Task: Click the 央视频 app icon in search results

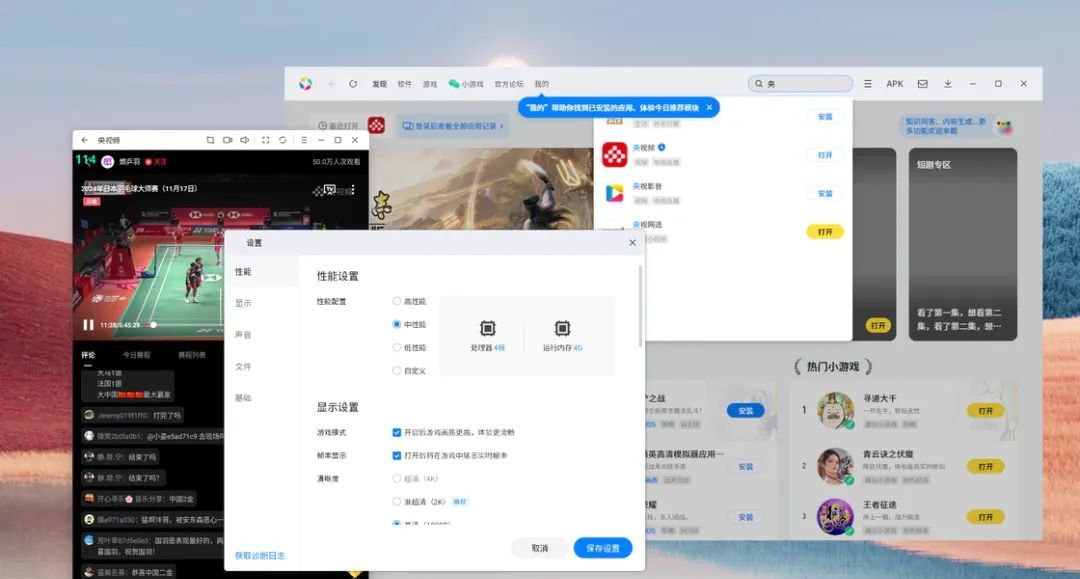Action: tap(616, 154)
